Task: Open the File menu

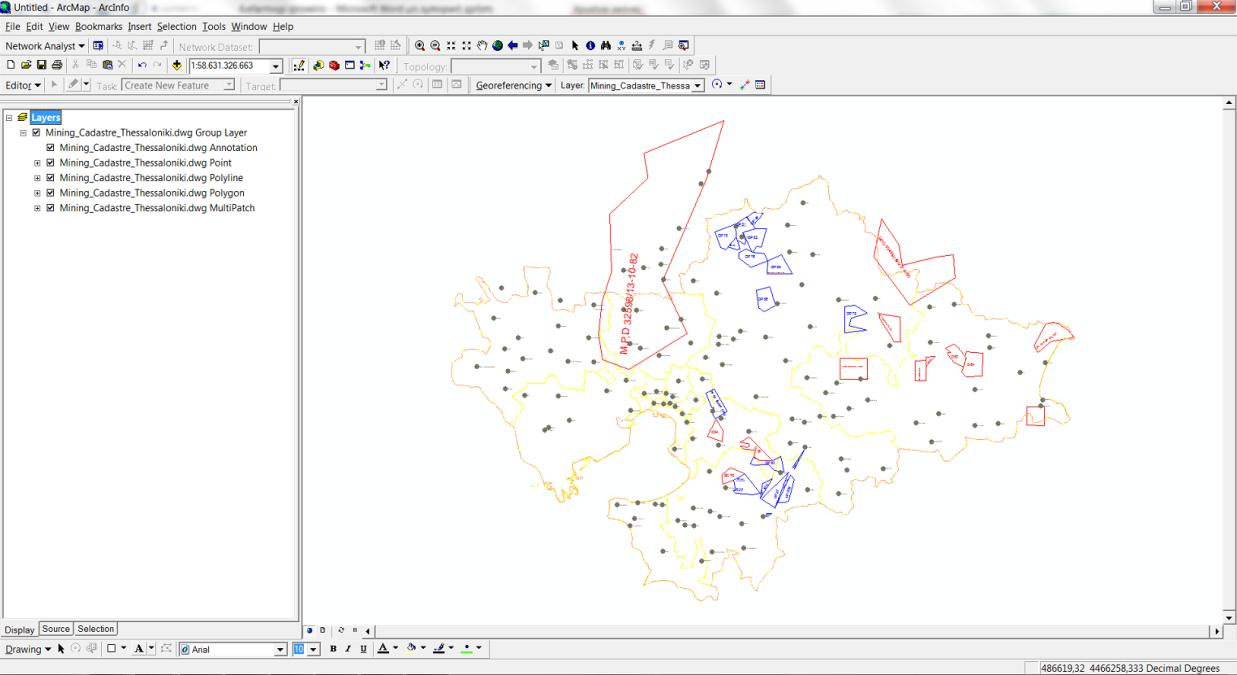Action: [x=13, y=26]
